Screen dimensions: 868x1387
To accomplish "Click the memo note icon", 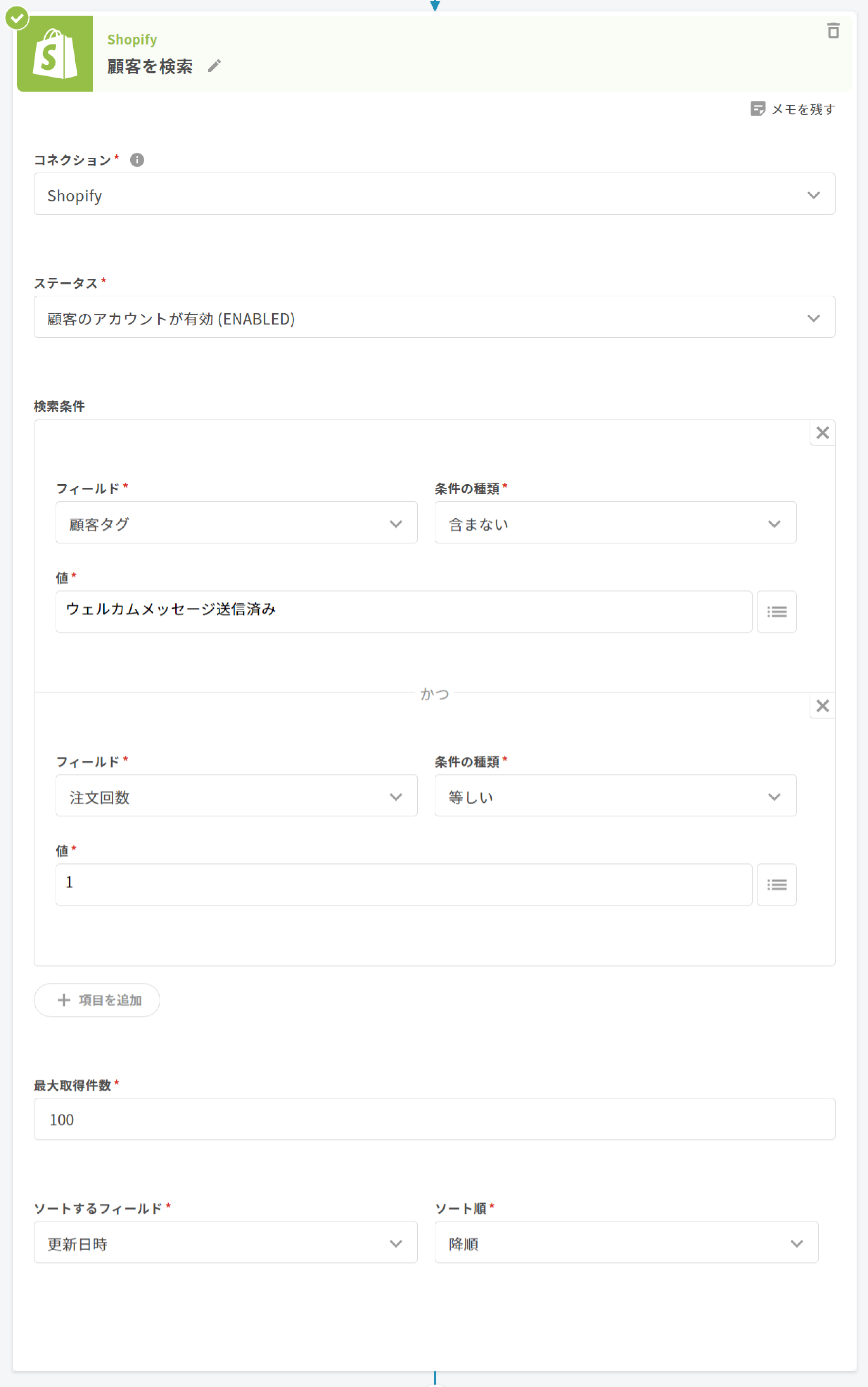I will click(757, 109).
